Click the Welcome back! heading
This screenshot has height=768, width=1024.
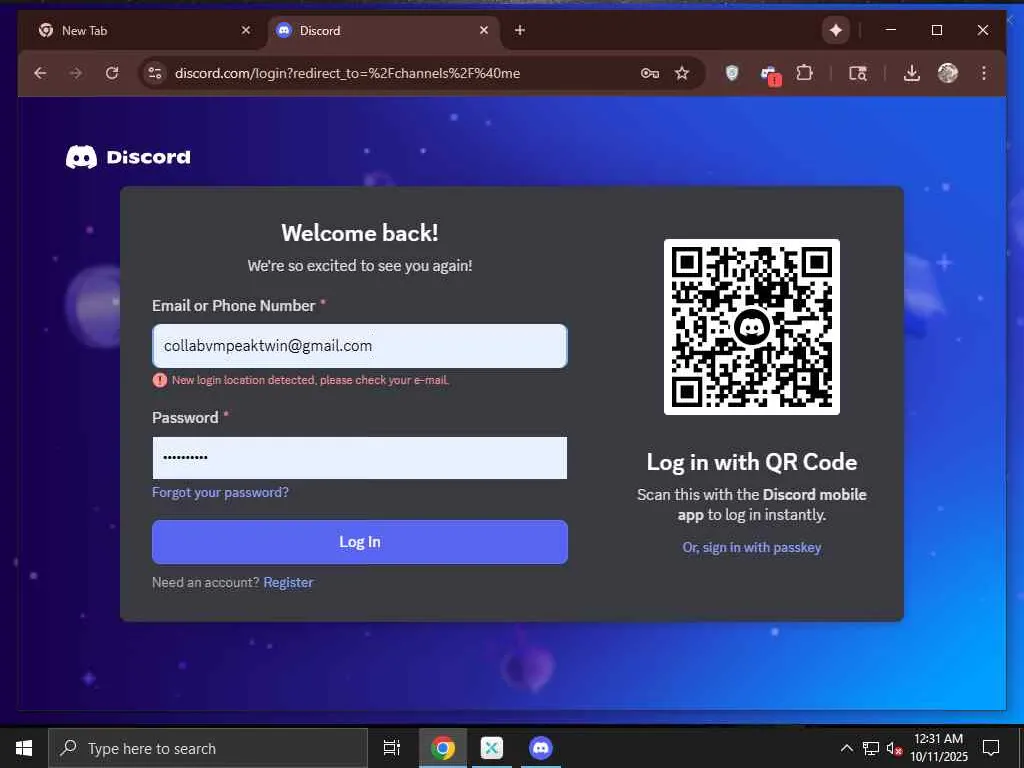pos(360,233)
